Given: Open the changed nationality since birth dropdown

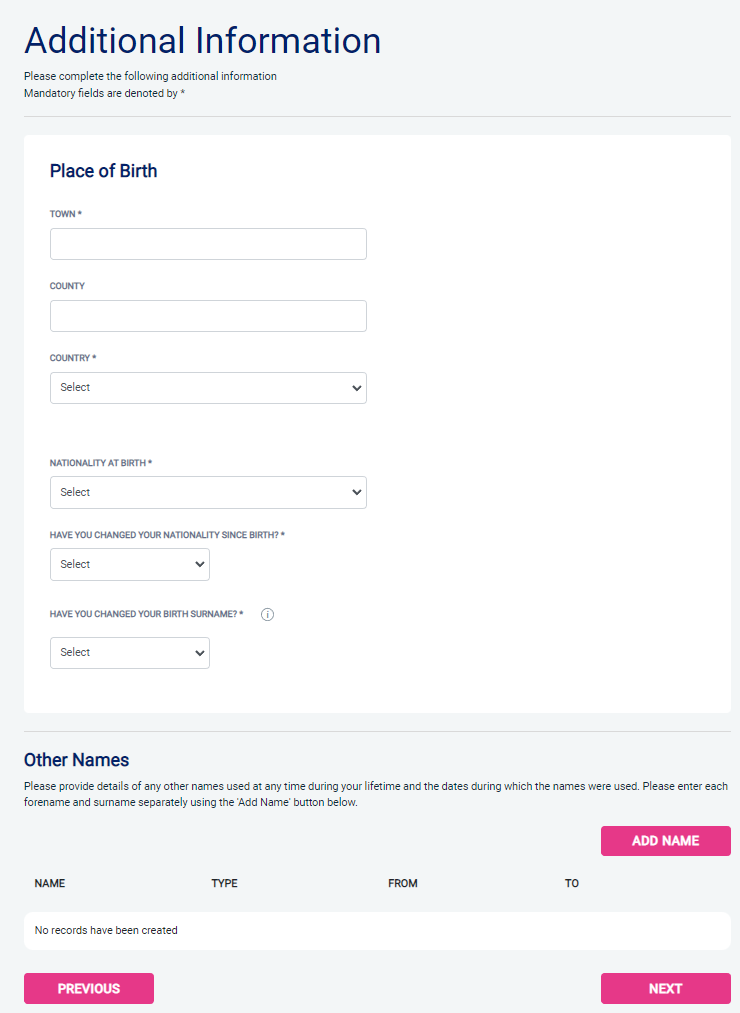Looking at the screenshot, I should coord(130,565).
